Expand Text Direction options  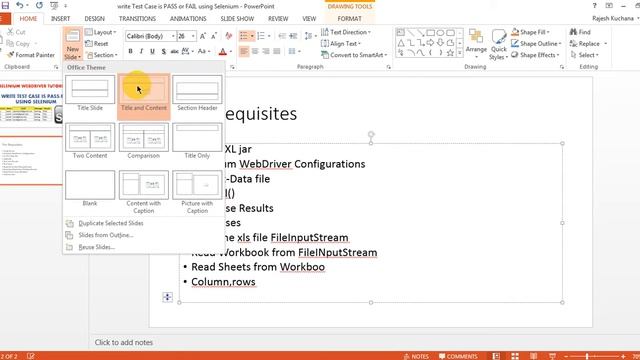tap(346, 32)
